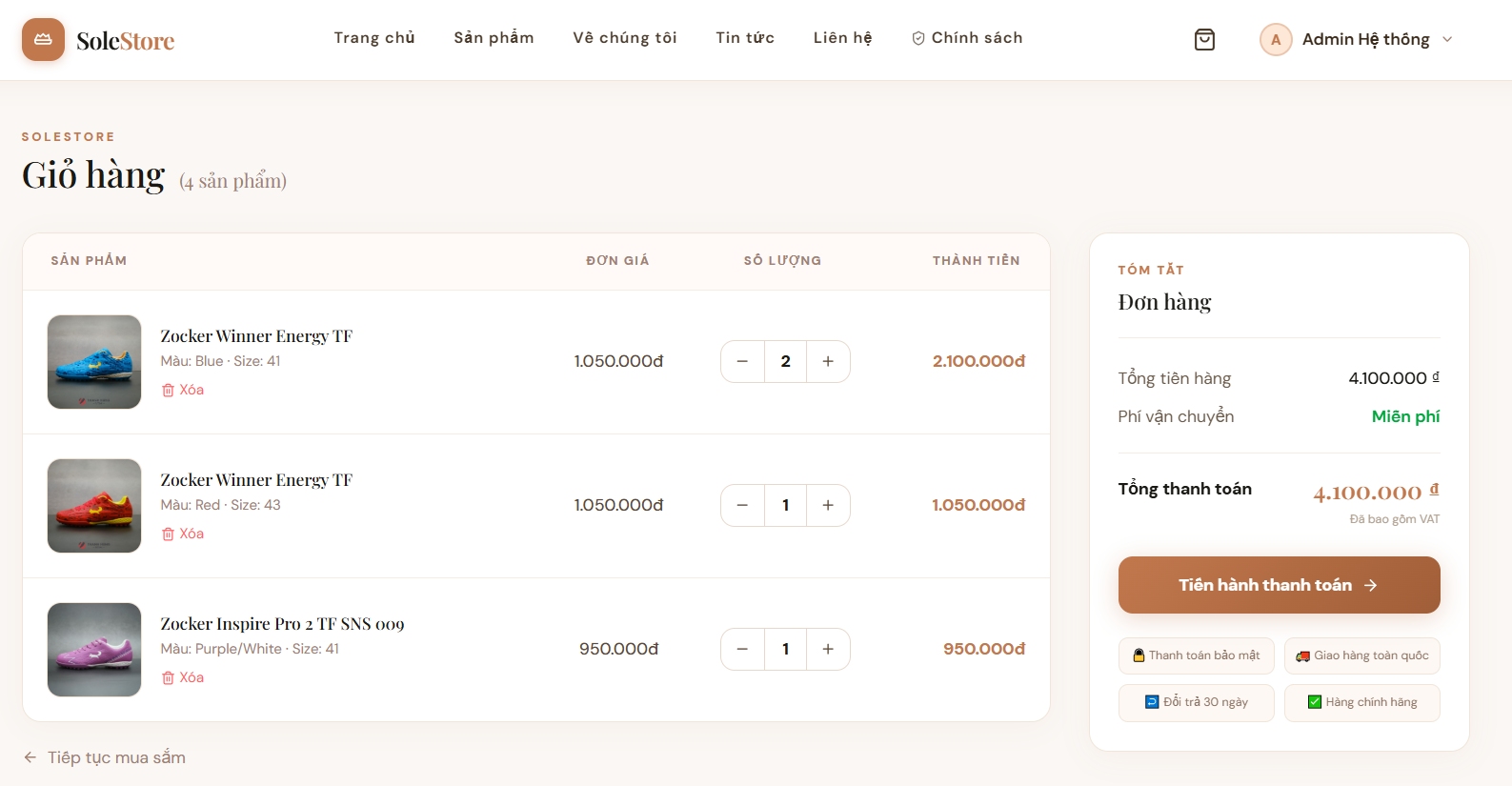Remove red Size 43 item with Xóa
This screenshot has height=786, width=1512.
pos(183,534)
